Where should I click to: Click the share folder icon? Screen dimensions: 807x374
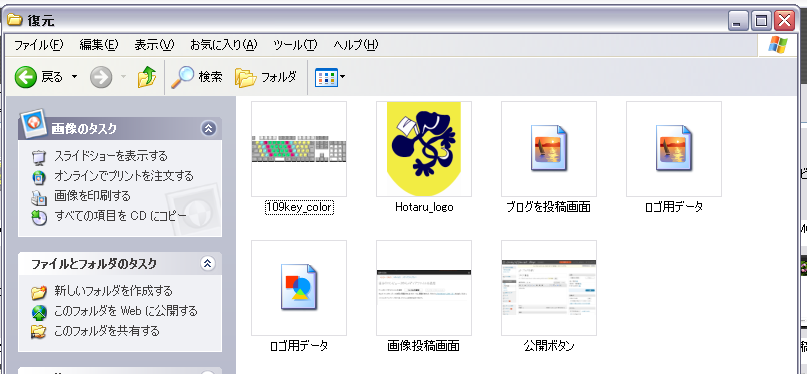click(39, 331)
